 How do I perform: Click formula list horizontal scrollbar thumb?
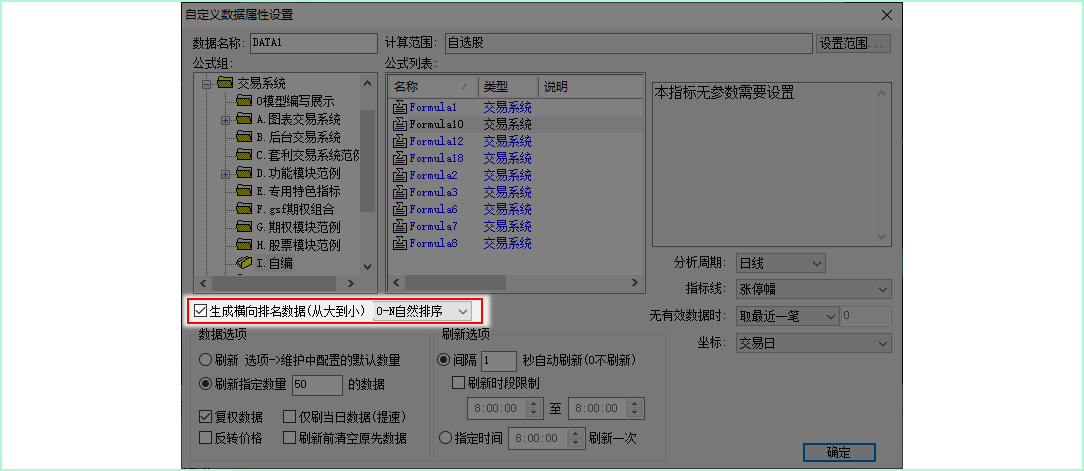456,282
